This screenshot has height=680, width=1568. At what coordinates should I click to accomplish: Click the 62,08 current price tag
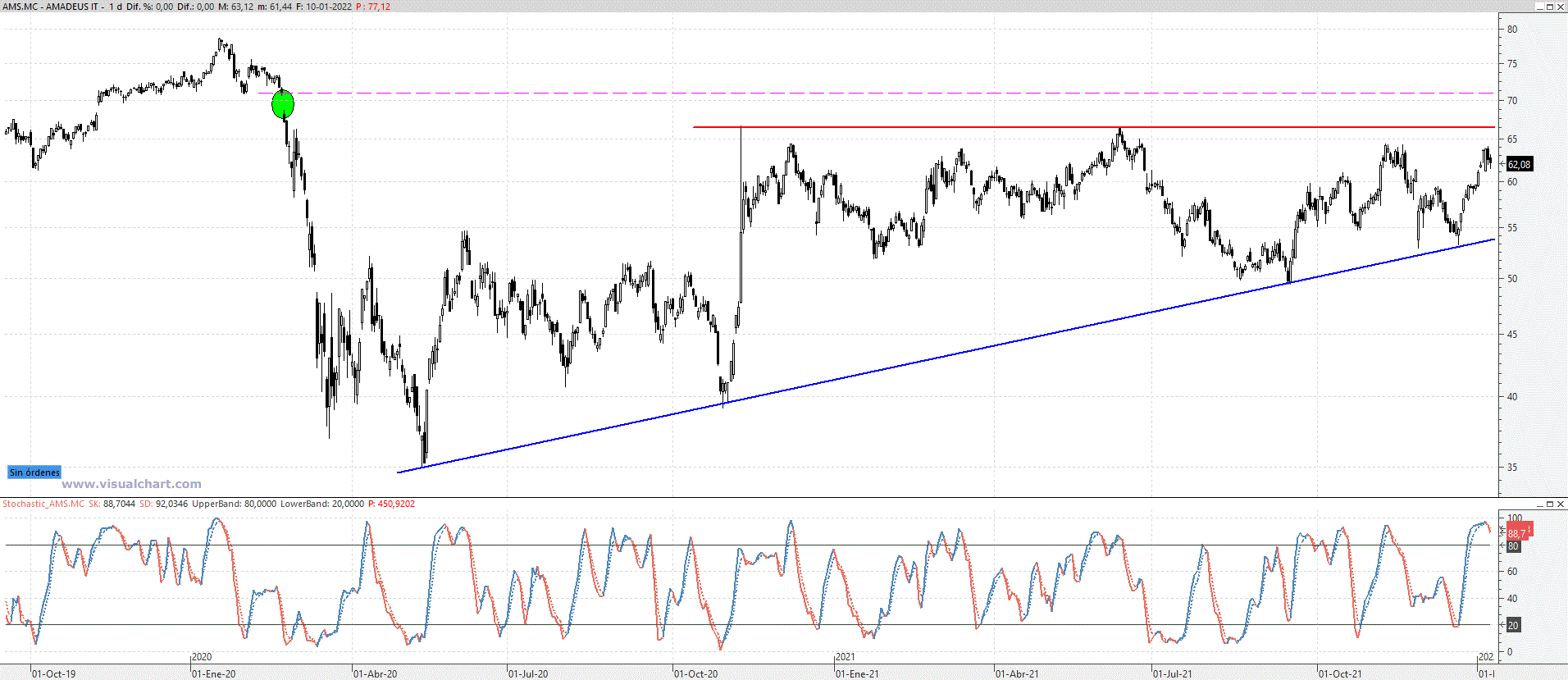tap(1519, 165)
